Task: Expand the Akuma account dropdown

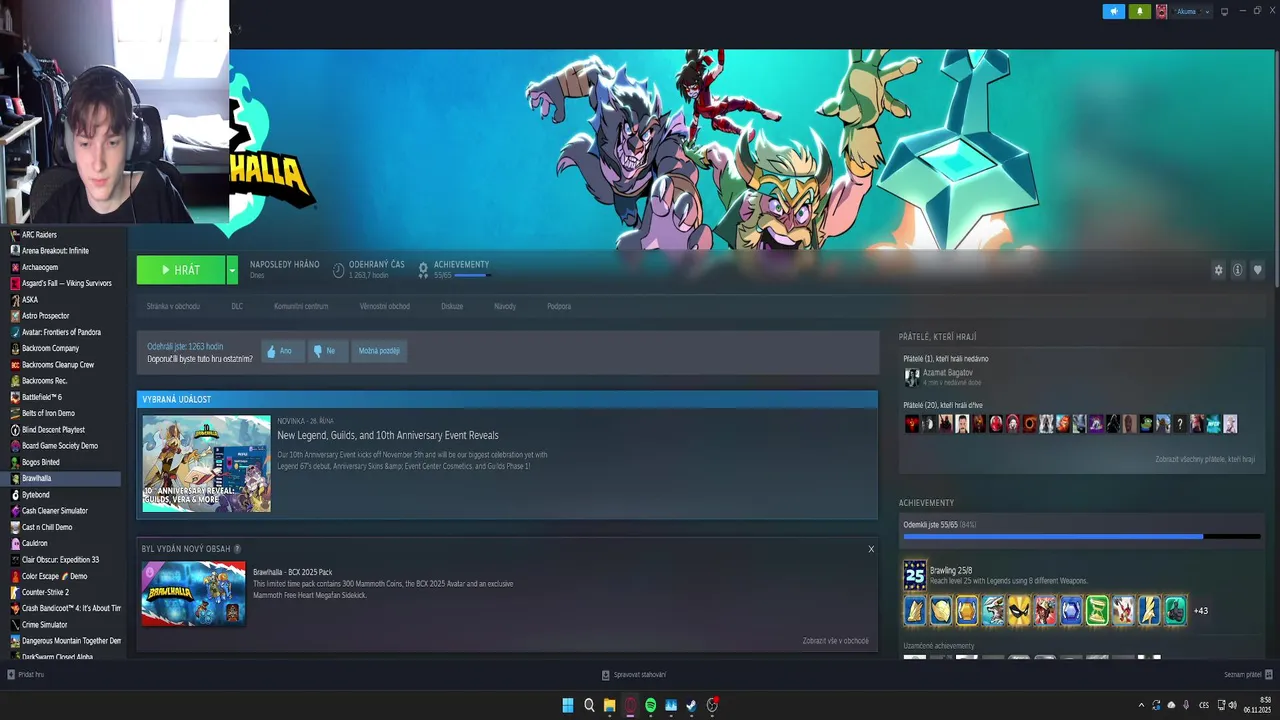Action: point(1207,12)
